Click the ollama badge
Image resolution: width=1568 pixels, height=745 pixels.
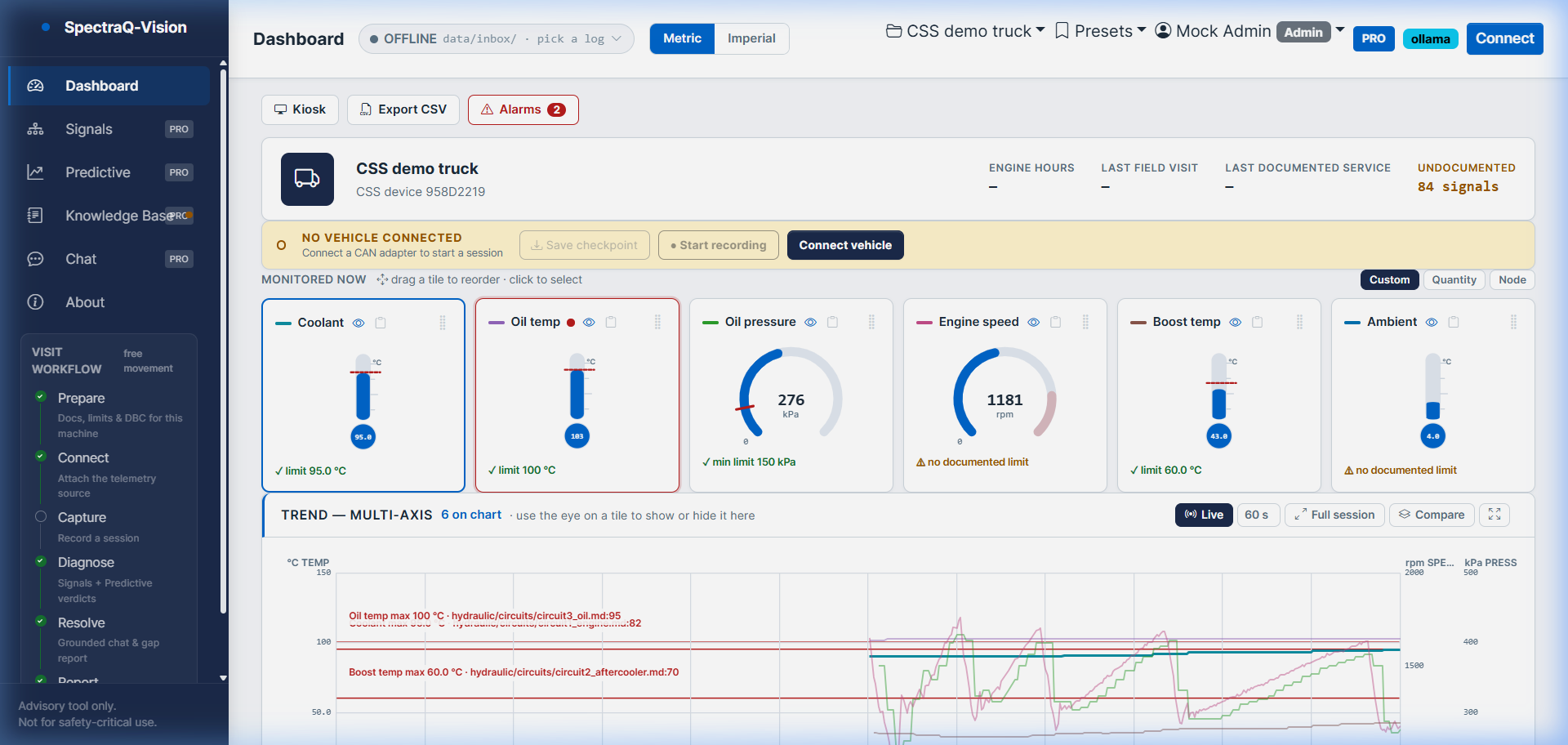pyautogui.click(x=1430, y=38)
